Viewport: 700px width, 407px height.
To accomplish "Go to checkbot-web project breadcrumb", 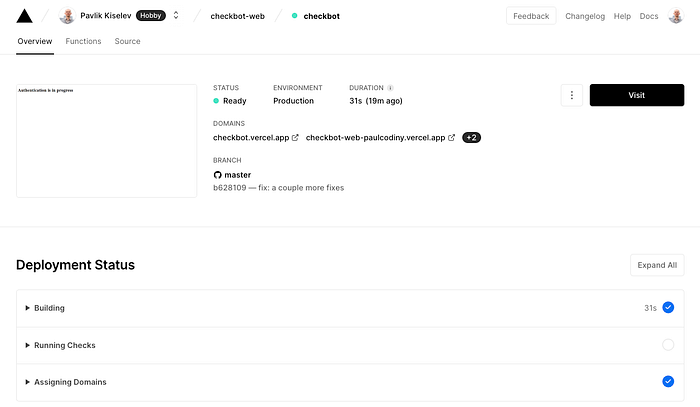I will point(238,16).
